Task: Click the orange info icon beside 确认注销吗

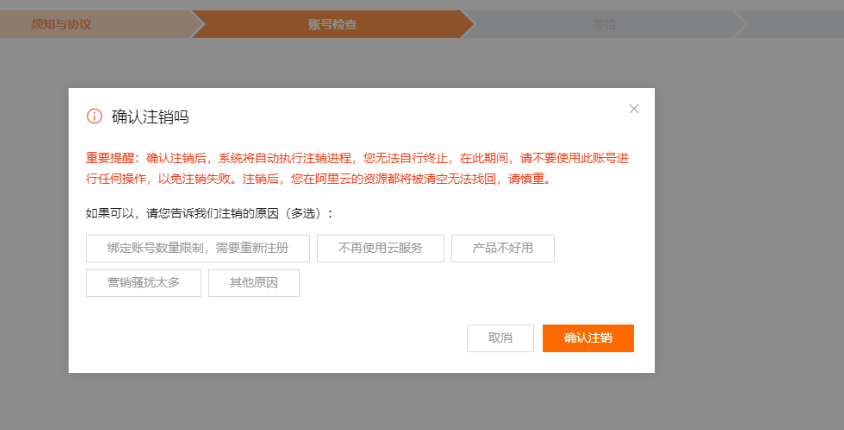Action: click(x=94, y=116)
